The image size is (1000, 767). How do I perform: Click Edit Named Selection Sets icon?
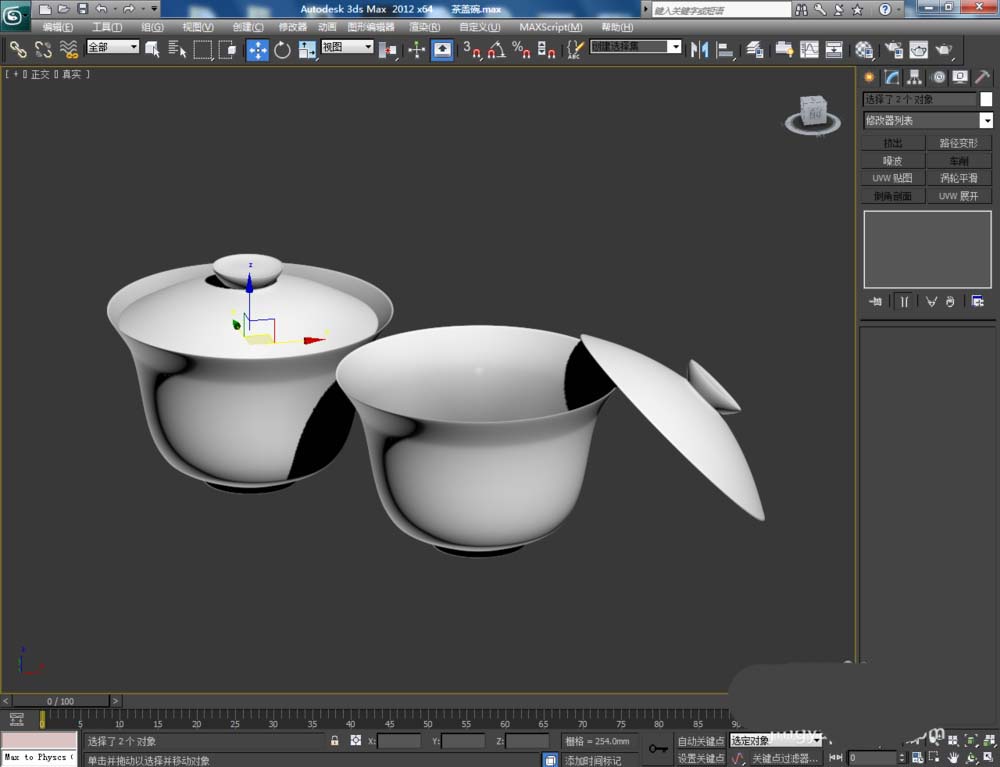point(575,50)
